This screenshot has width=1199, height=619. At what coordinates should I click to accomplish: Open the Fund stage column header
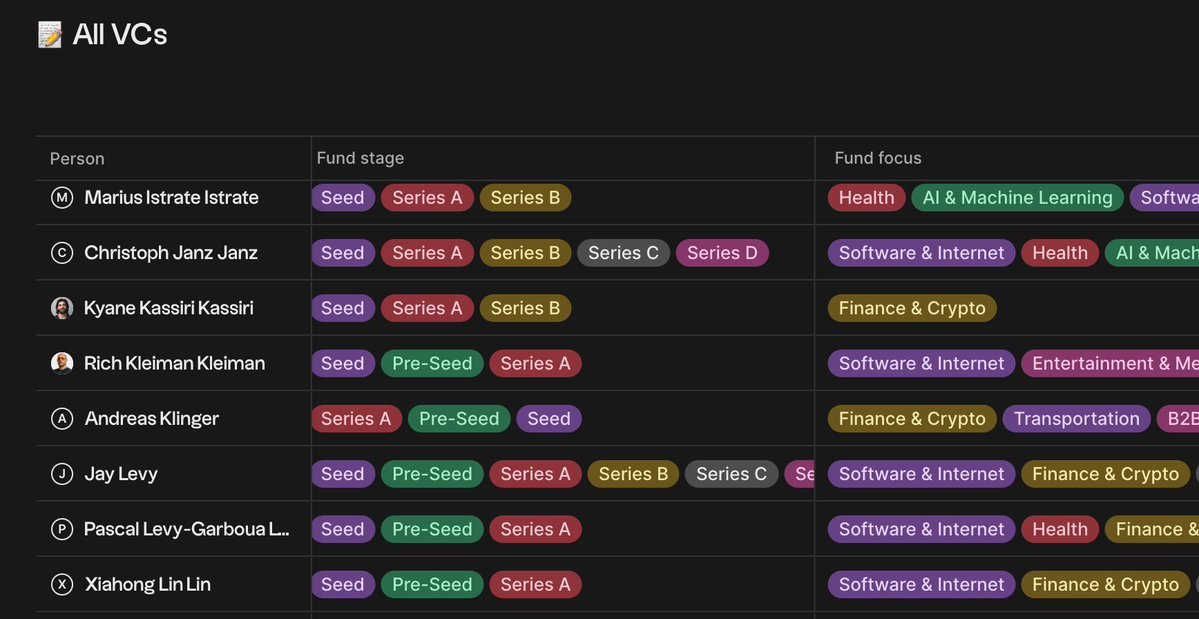point(360,158)
